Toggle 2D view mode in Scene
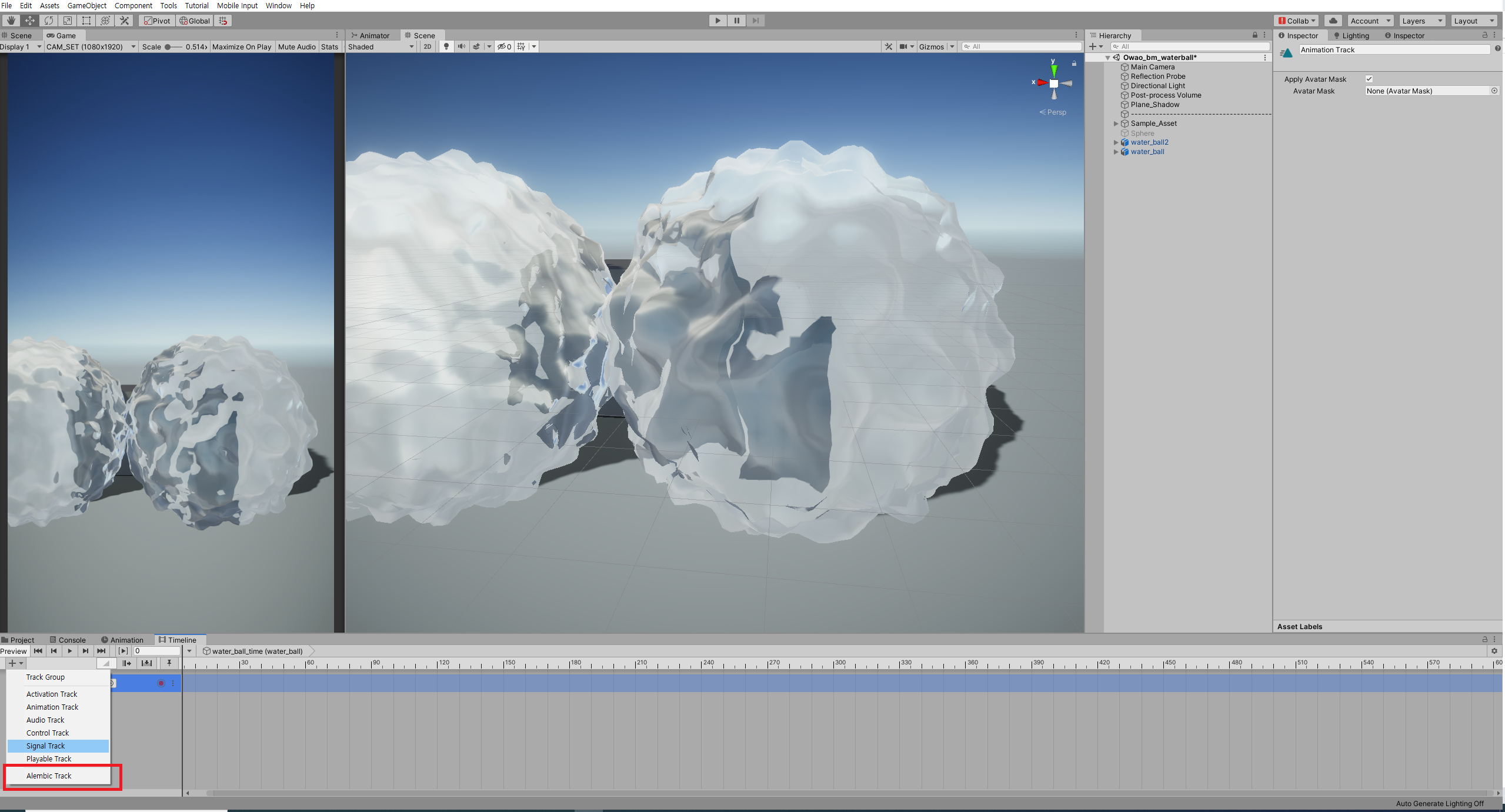 click(x=428, y=46)
